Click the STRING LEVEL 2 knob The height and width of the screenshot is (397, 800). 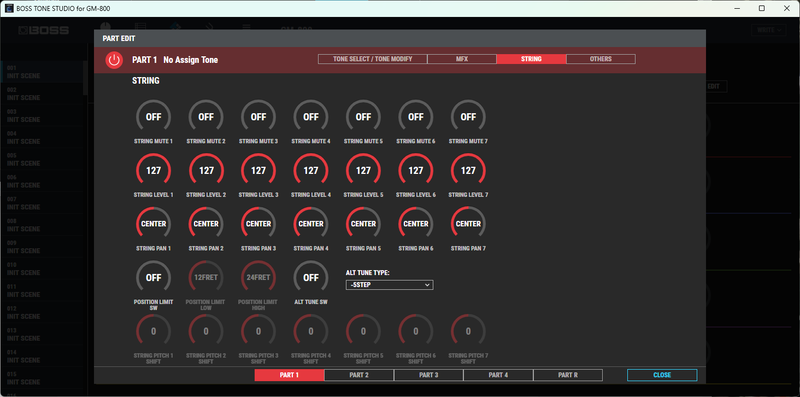click(206, 170)
